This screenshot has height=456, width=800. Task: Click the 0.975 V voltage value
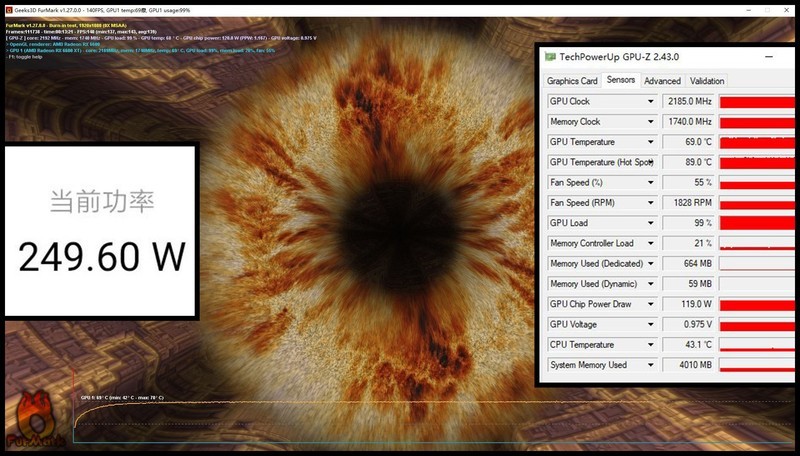point(689,324)
